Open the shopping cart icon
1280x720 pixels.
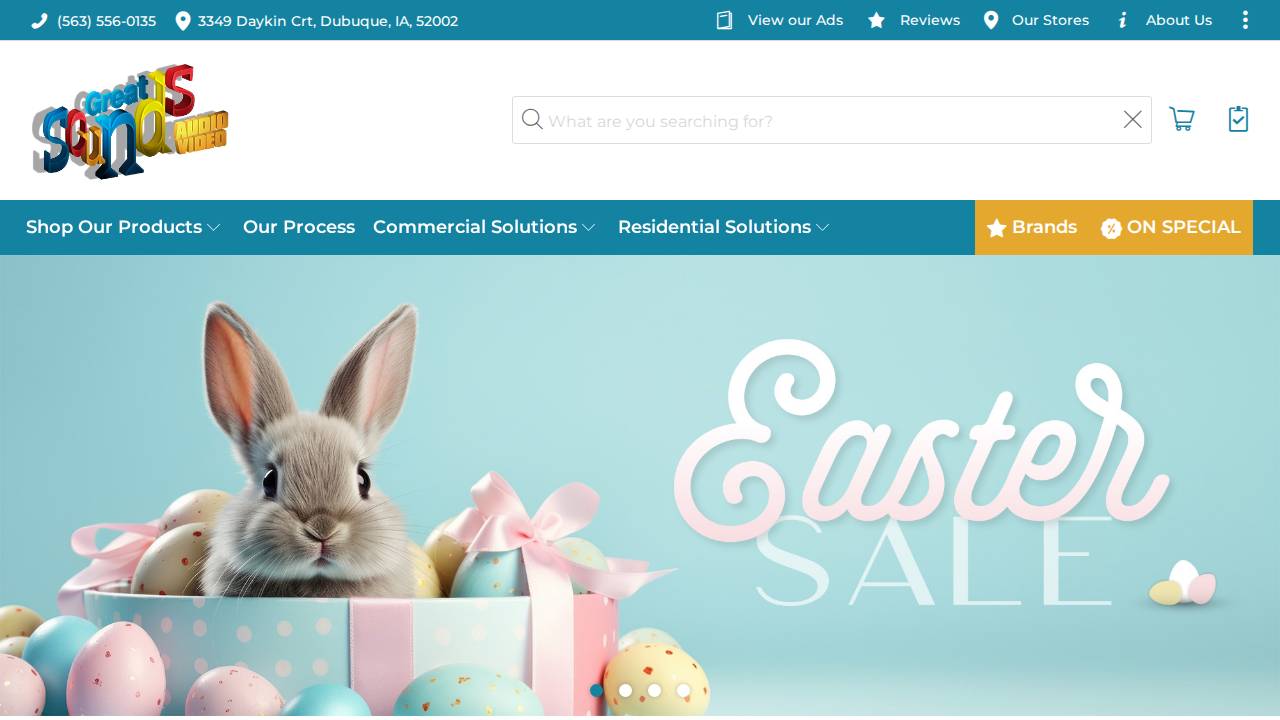tap(1182, 120)
